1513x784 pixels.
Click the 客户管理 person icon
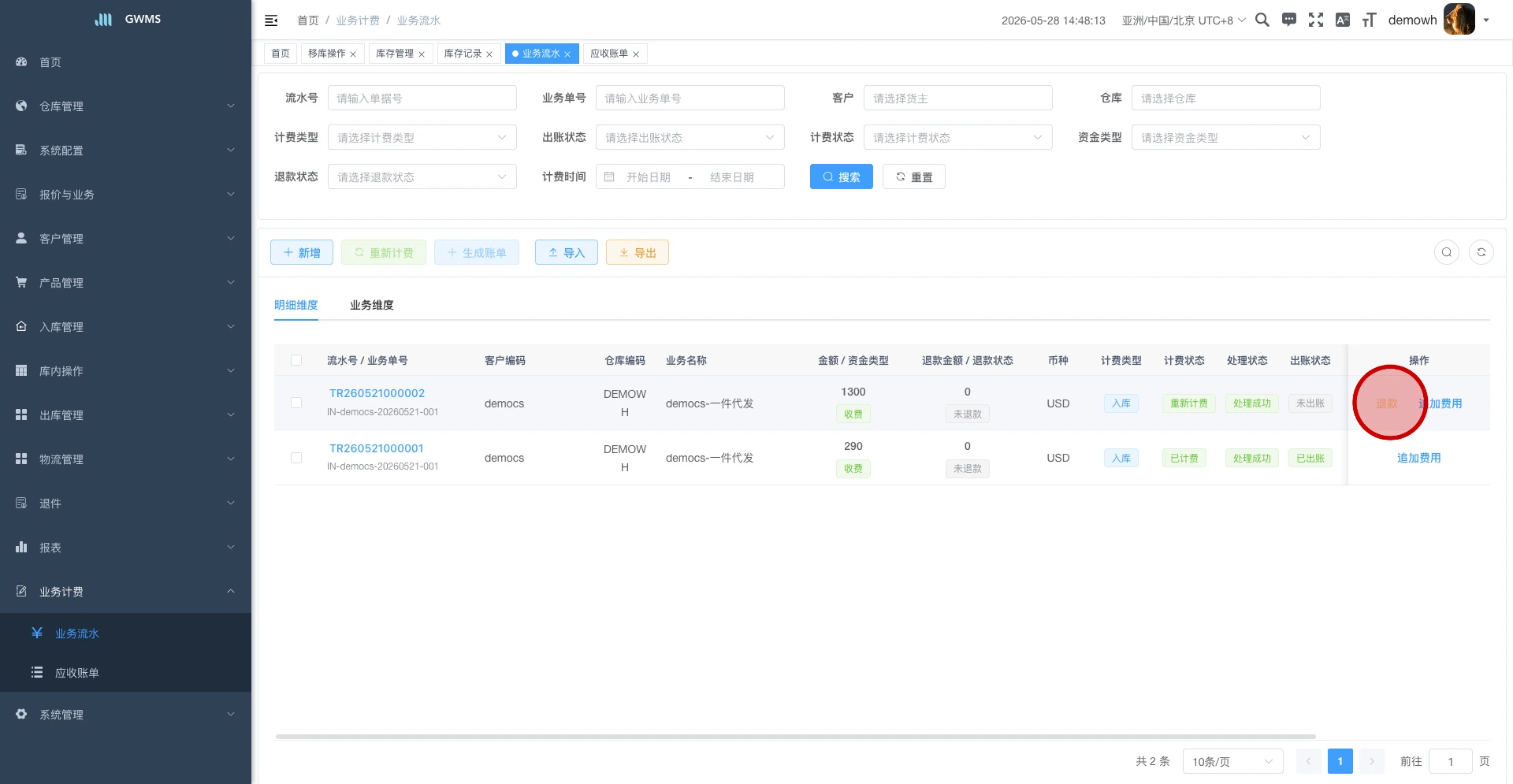point(21,238)
